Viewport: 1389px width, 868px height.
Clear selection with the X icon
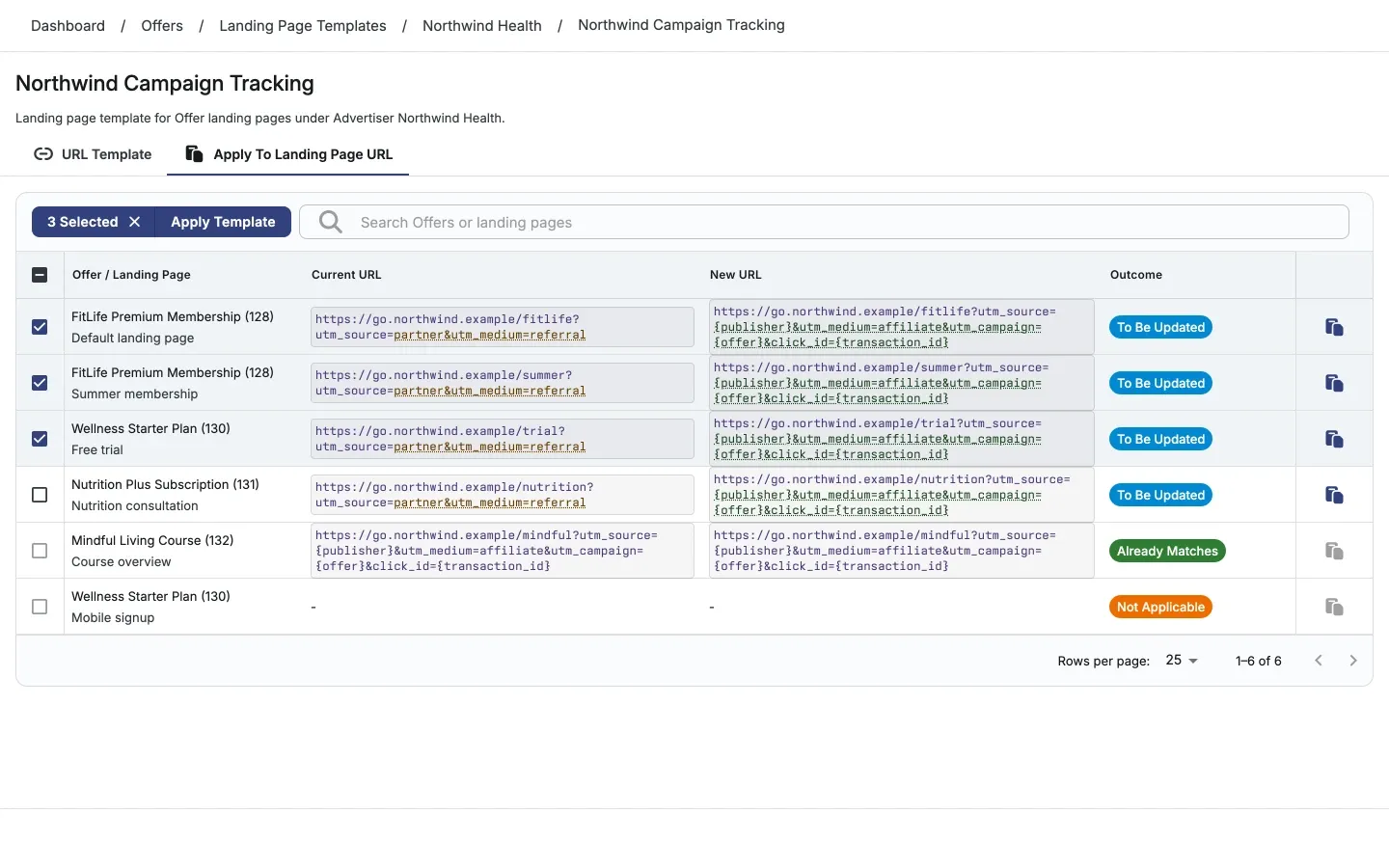tap(135, 222)
